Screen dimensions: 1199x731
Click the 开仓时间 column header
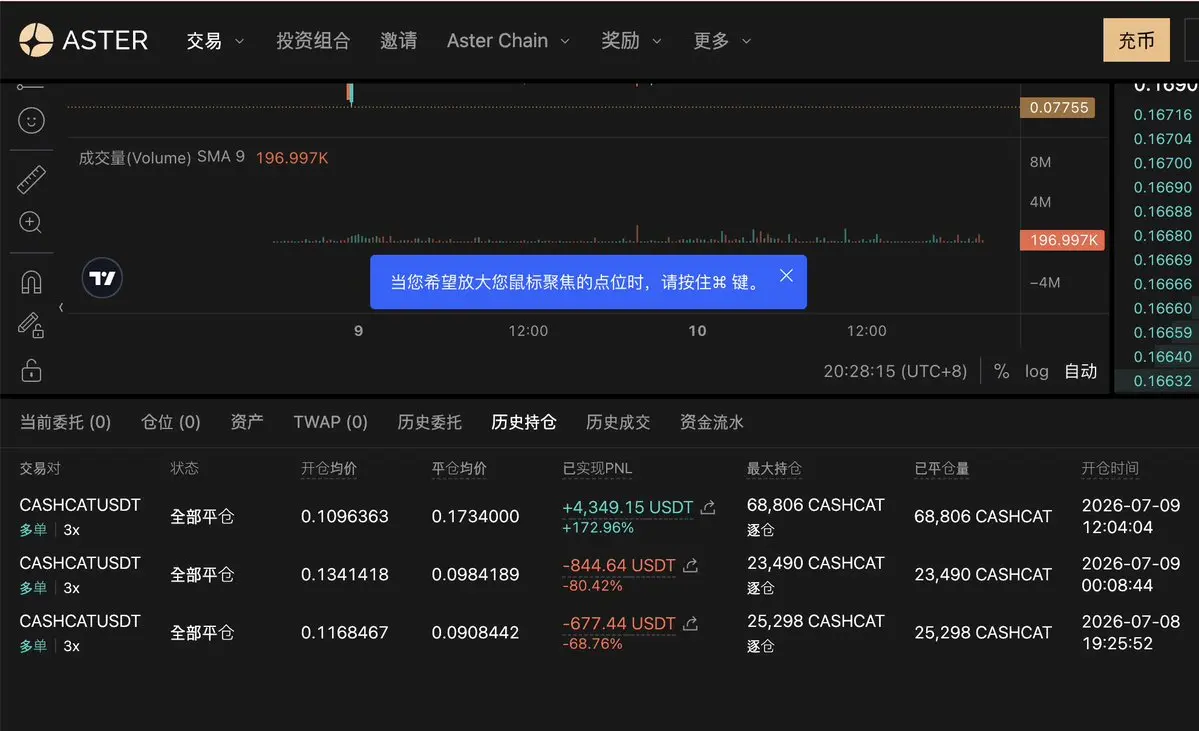1110,468
